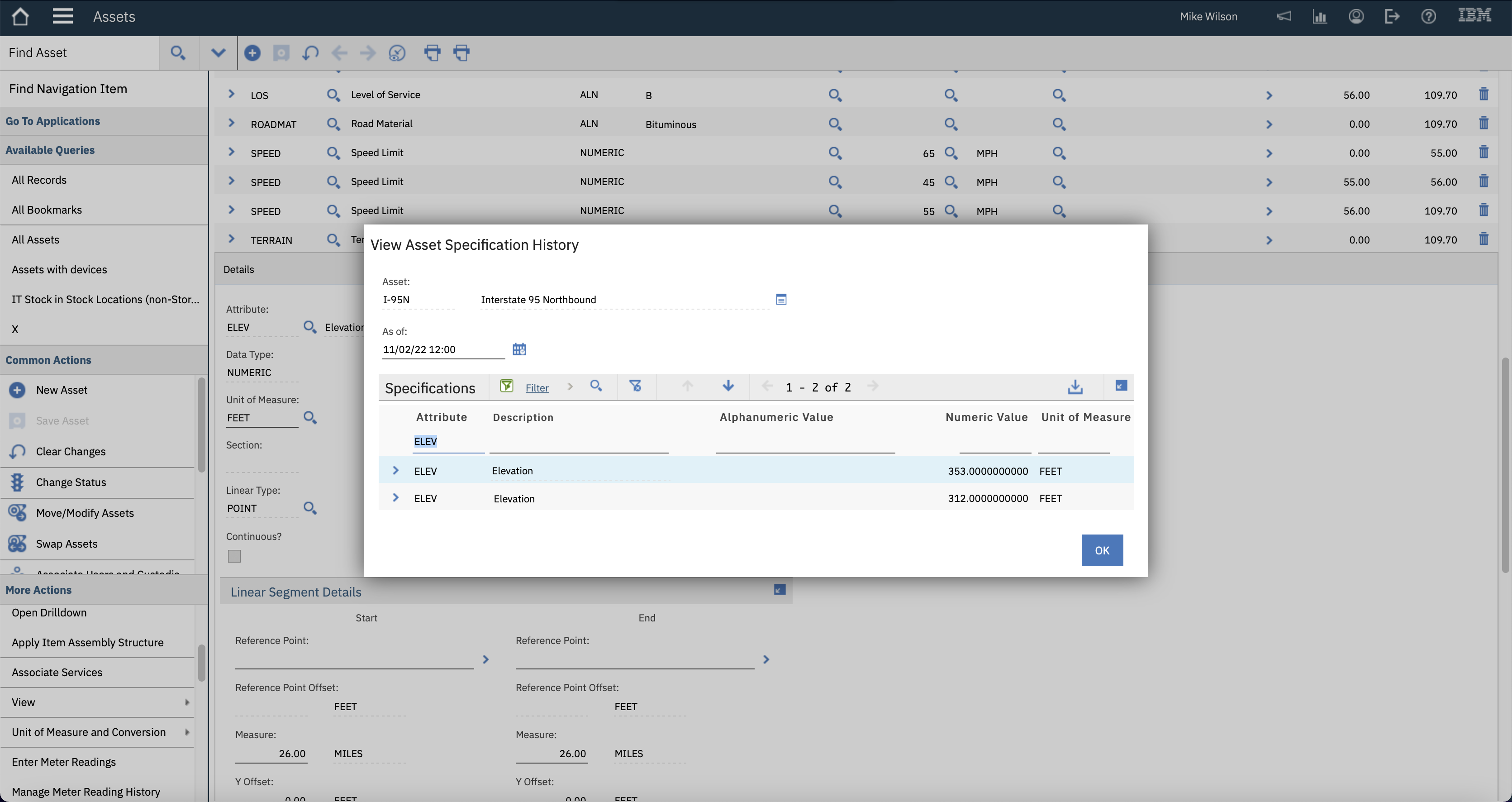Click the Mike Wilson user profile icon
1512x802 pixels.
point(1356,16)
